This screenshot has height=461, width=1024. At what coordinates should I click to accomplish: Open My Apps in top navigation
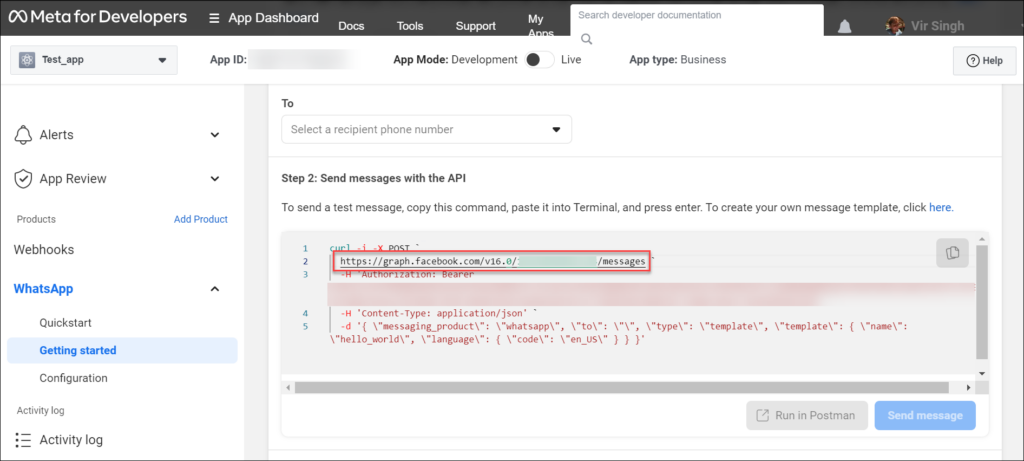pos(541,26)
